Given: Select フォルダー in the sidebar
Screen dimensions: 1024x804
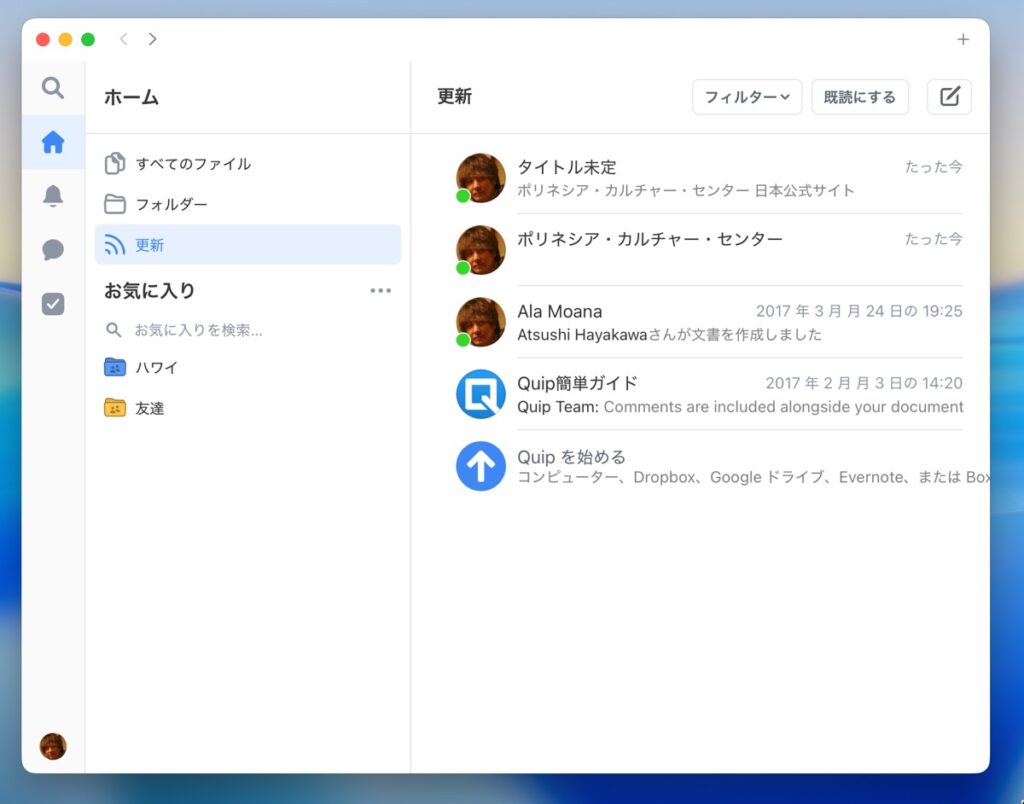Looking at the screenshot, I should [x=171, y=204].
